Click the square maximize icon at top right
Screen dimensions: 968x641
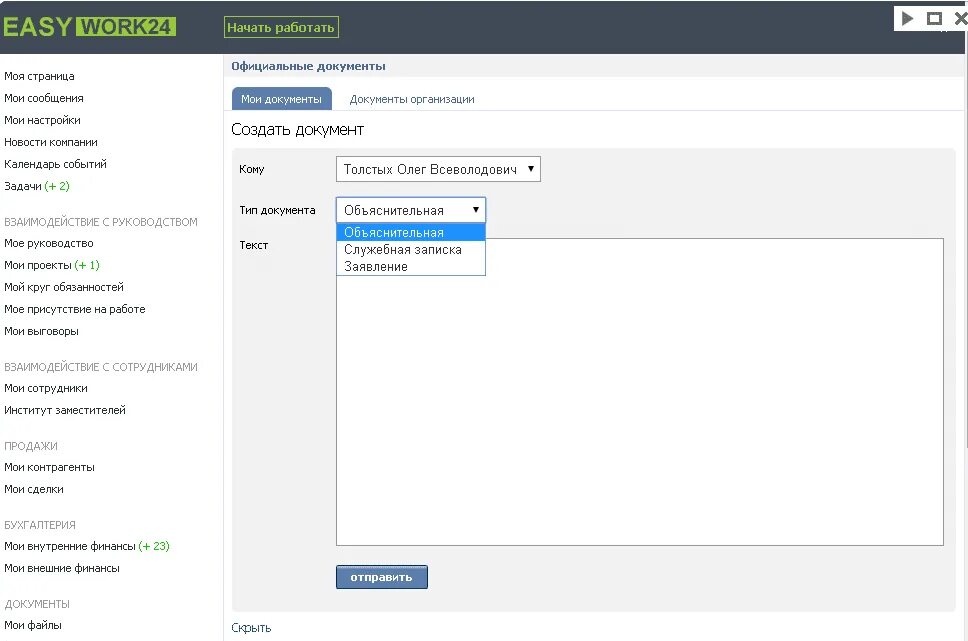(x=935, y=19)
